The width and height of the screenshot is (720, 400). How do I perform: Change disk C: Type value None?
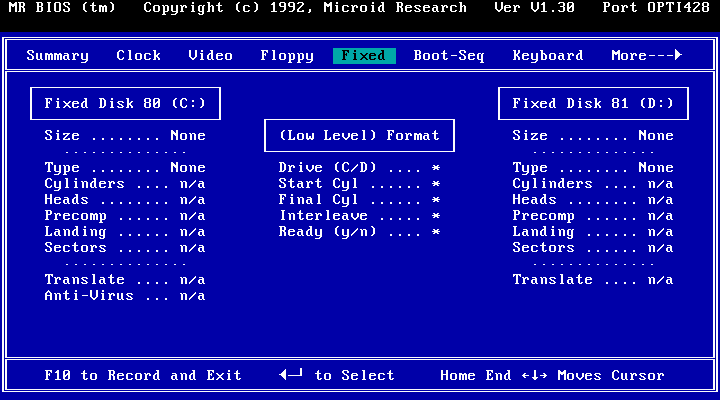click(x=187, y=168)
